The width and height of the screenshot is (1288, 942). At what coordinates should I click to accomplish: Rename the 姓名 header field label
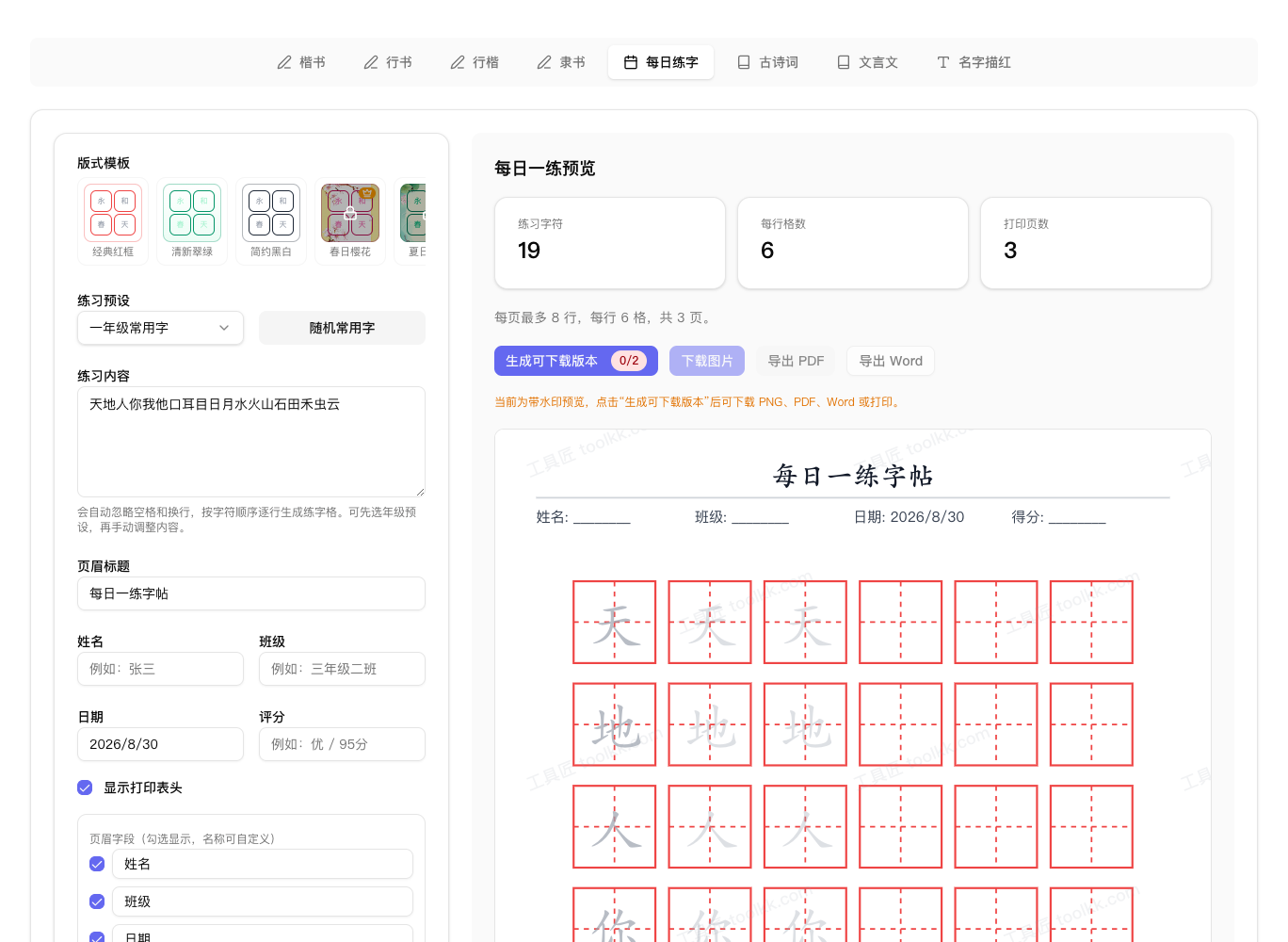[263, 864]
